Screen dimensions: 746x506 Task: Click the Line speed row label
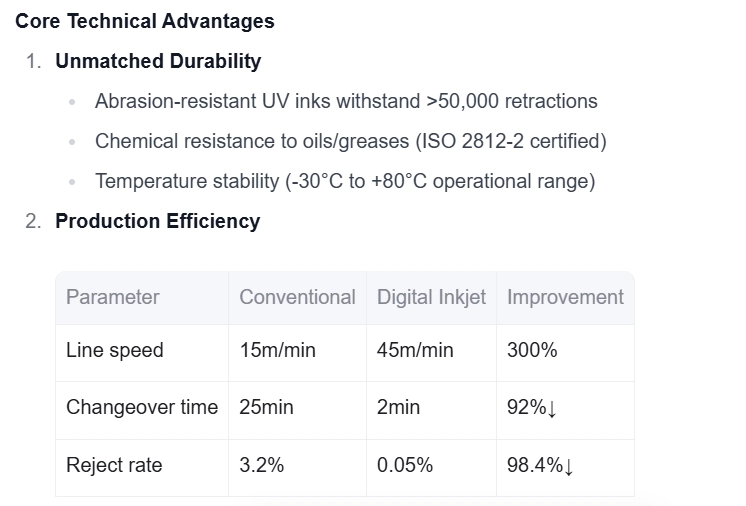coord(114,350)
